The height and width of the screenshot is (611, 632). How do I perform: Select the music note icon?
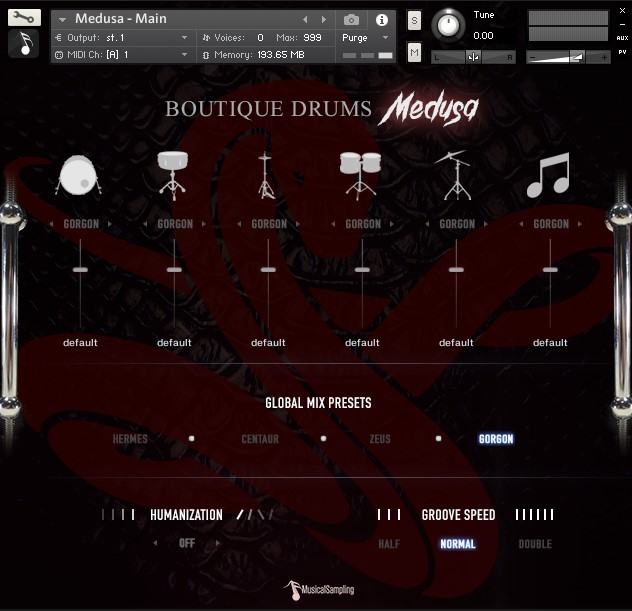(x=548, y=175)
